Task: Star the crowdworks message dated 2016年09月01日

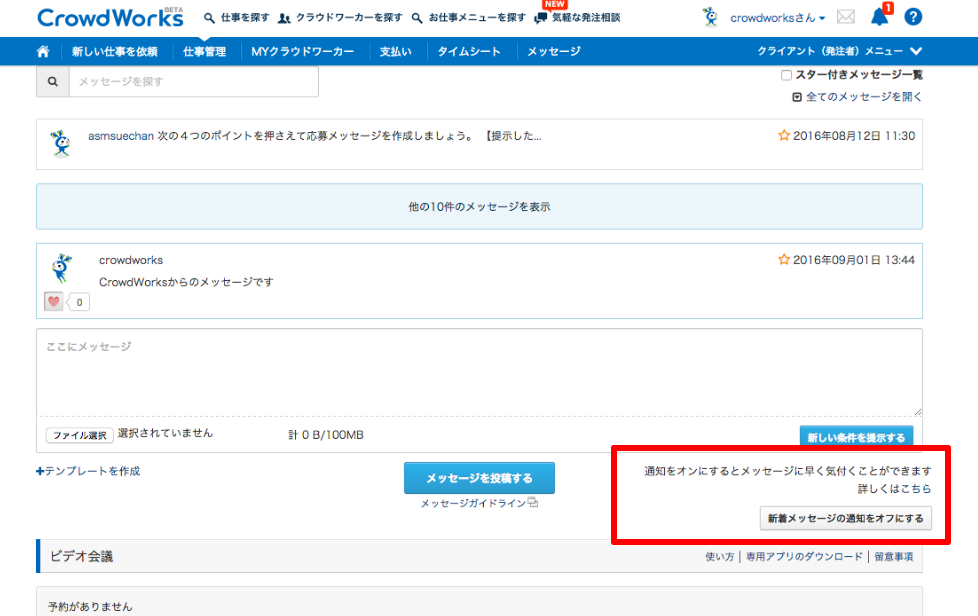Action: tap(784, 260)
